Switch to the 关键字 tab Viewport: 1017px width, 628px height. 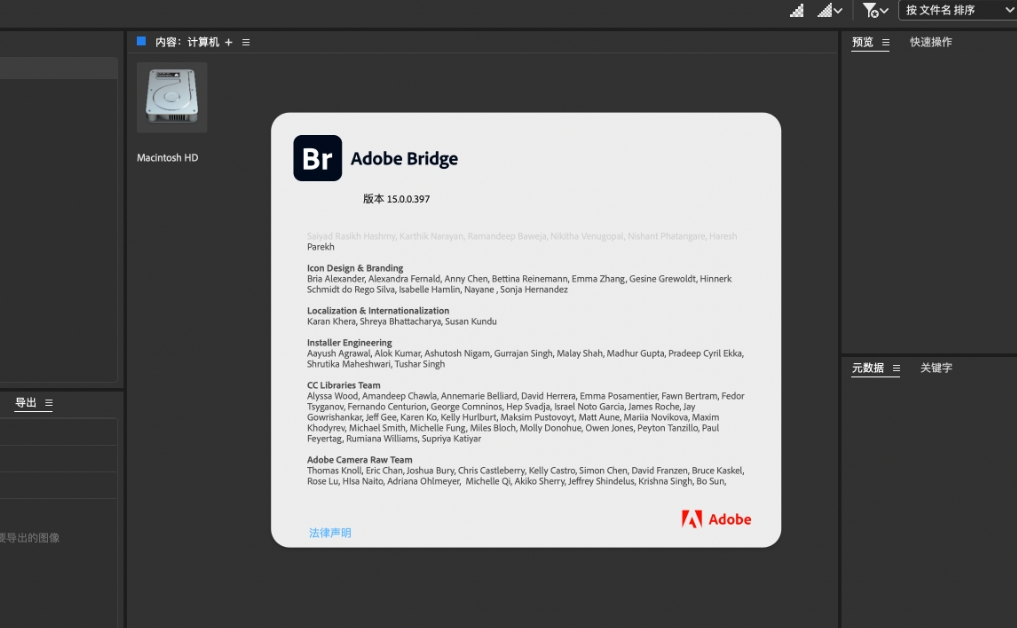coord(936,368)
